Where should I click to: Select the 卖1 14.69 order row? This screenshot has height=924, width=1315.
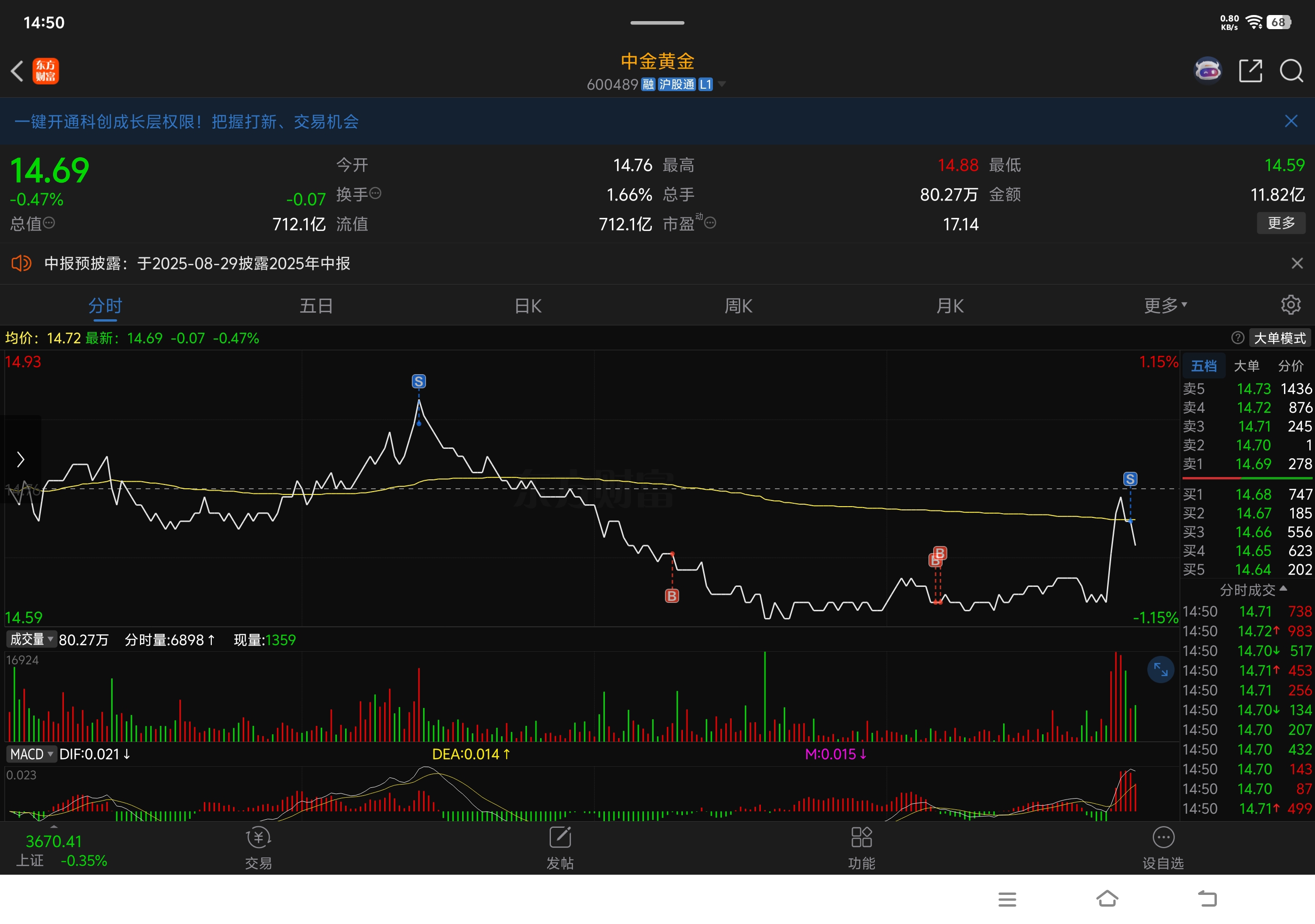[x=1247, y=464]
